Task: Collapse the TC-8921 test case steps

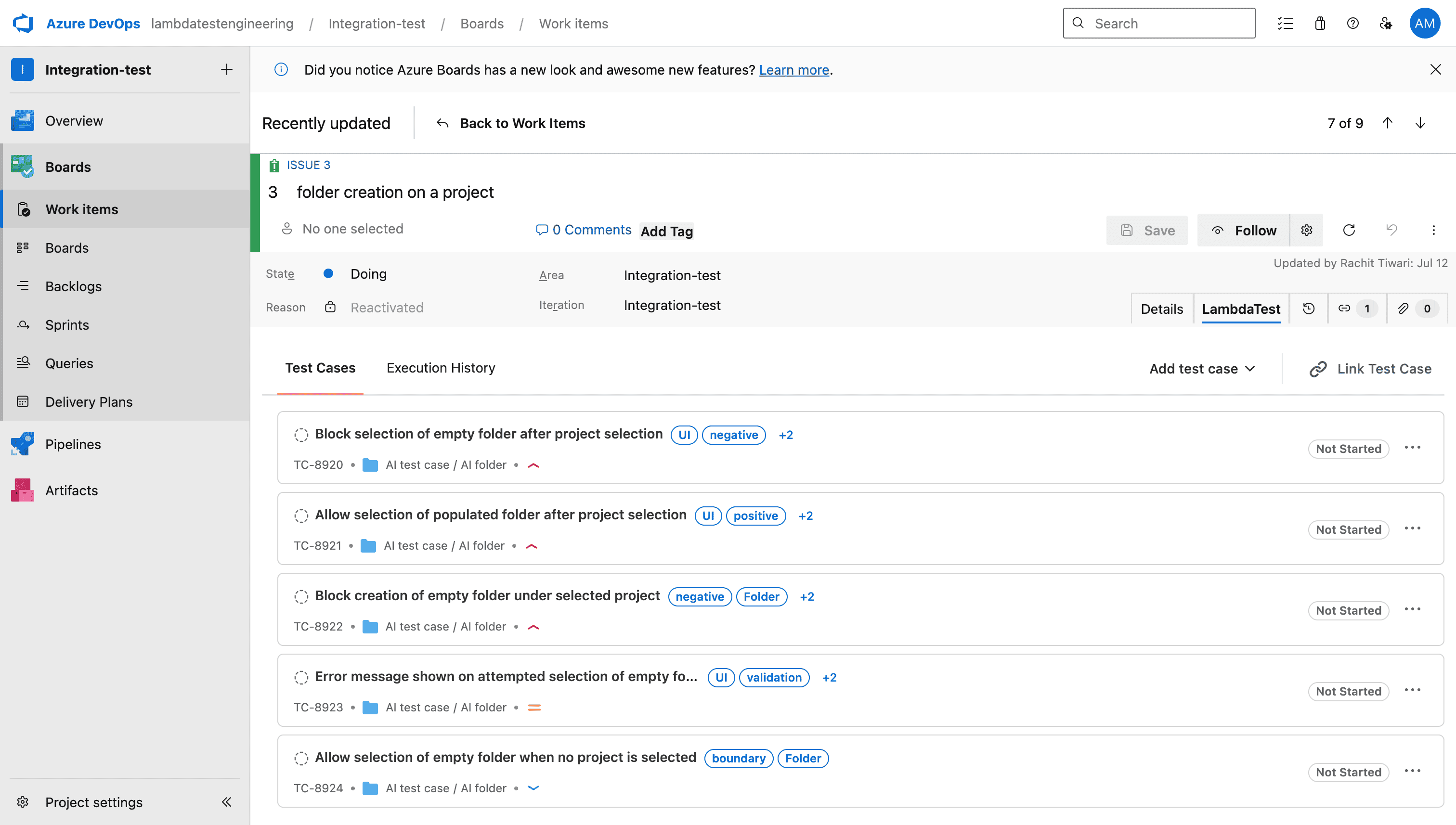Action: pyautogui.click(x=532, y=546)
